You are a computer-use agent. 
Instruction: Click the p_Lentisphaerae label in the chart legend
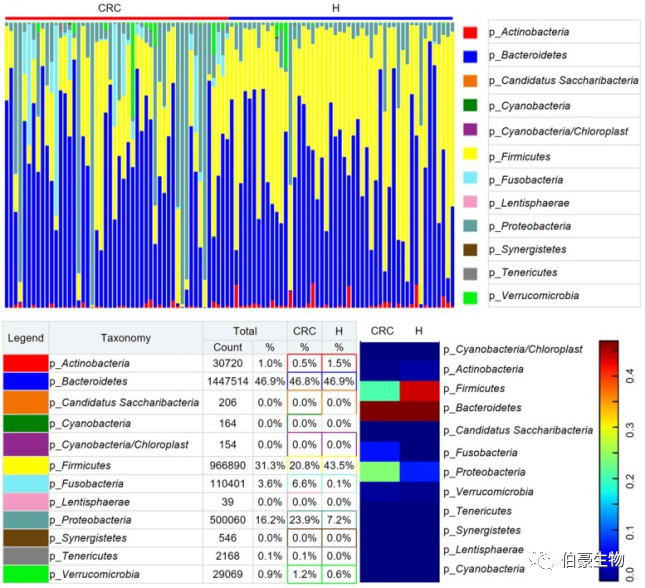point(528,203)
